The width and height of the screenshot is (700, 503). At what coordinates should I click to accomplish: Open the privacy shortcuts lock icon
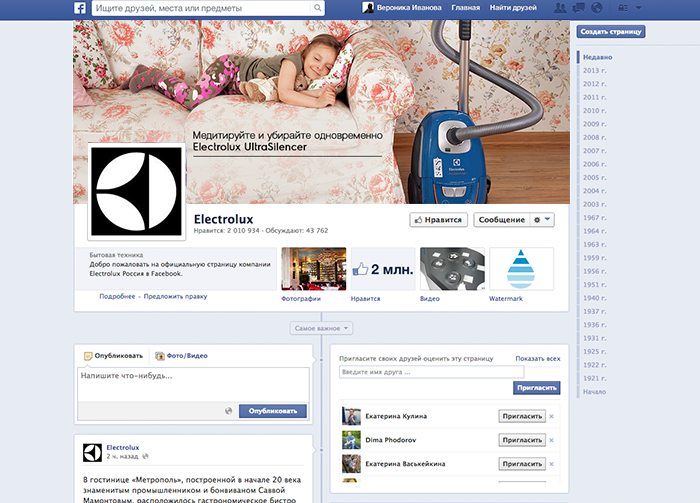(623, 8)
